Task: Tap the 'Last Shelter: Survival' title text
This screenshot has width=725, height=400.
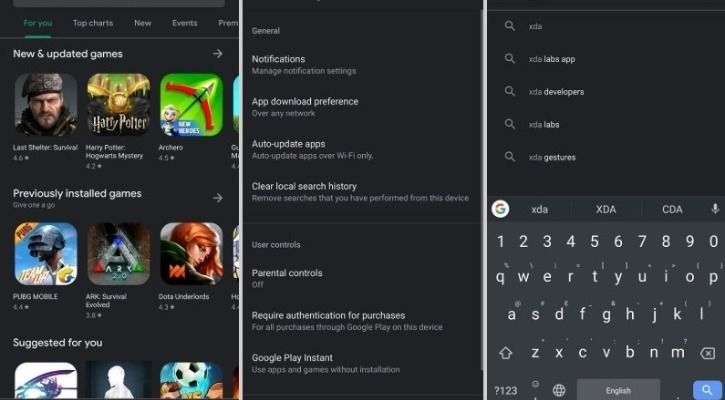Action: tap(45, 148)
